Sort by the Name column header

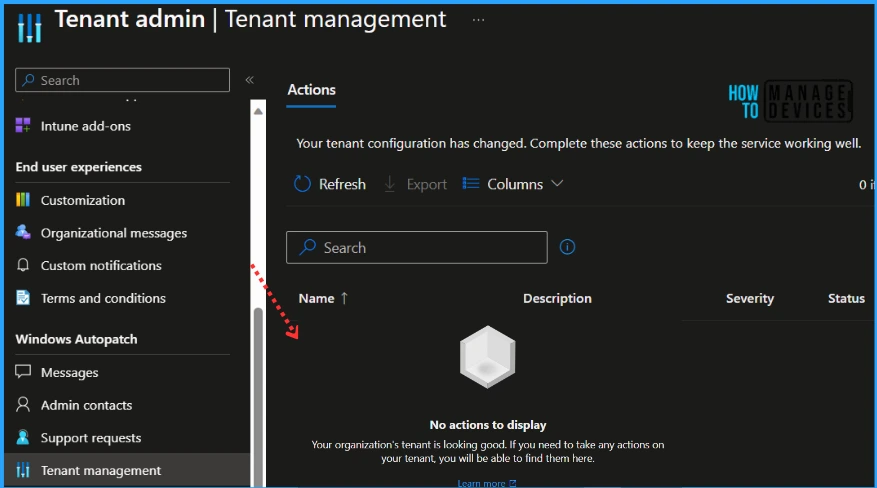coord(317,299)
